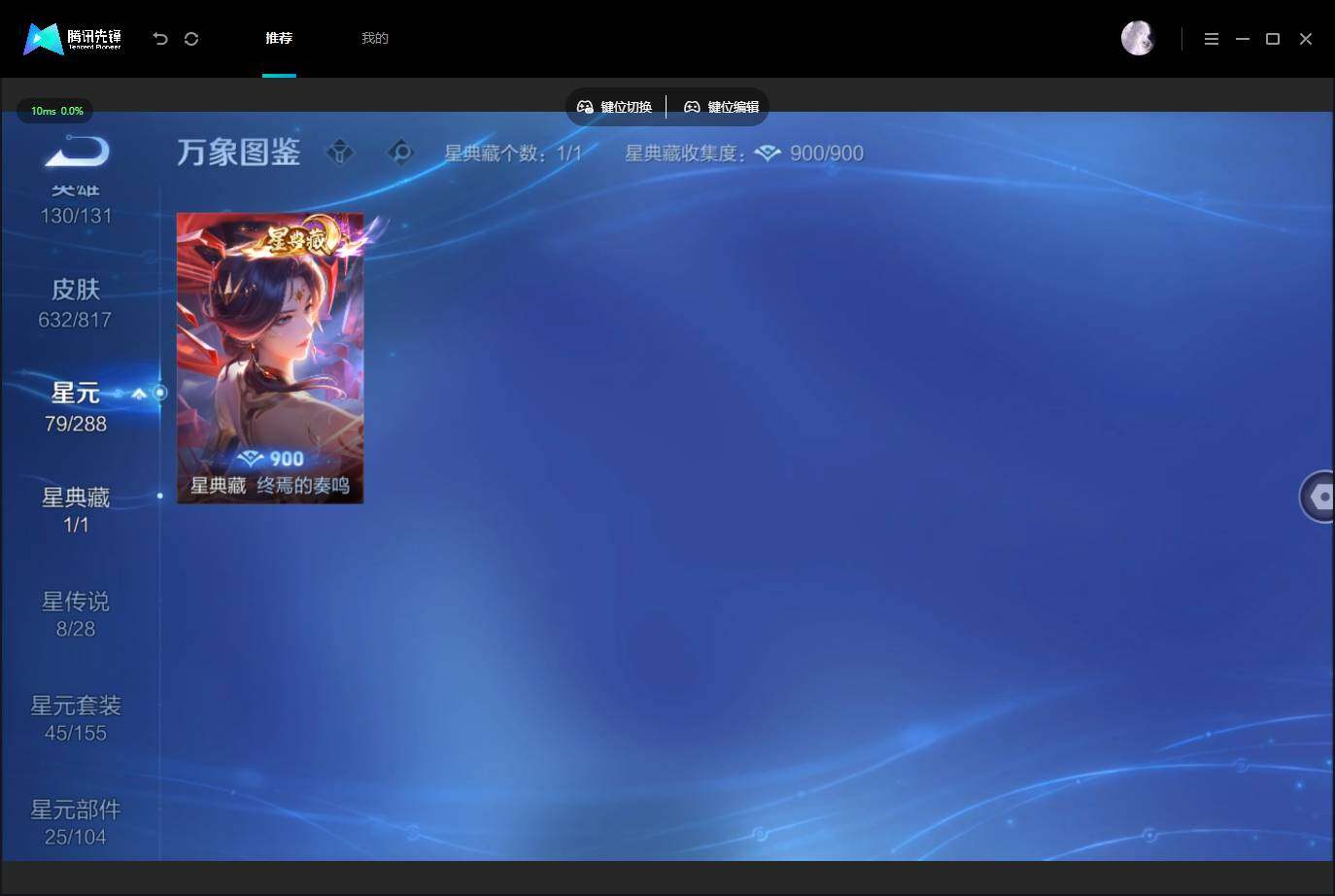The height and width of the screenshot is (896, 1335).
Task: Select the 星元部件 25/104 subcategory
Action: [x=76, y=823]
